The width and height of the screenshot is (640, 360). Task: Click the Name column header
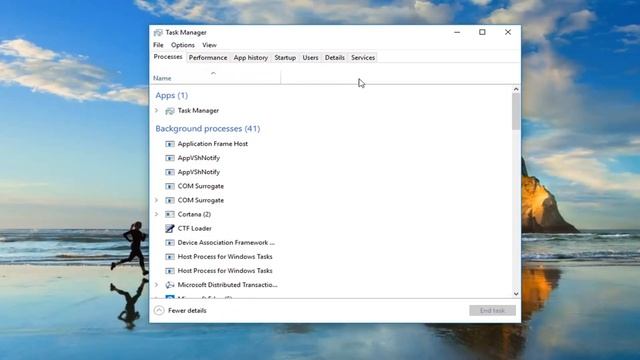pyautogui.click(x=216, y=77)
